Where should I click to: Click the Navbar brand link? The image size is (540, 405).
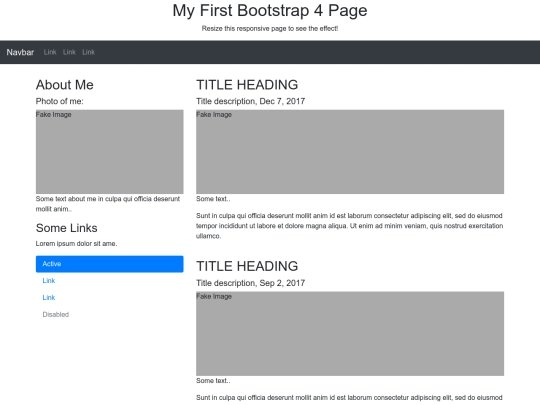coord(20,52)
